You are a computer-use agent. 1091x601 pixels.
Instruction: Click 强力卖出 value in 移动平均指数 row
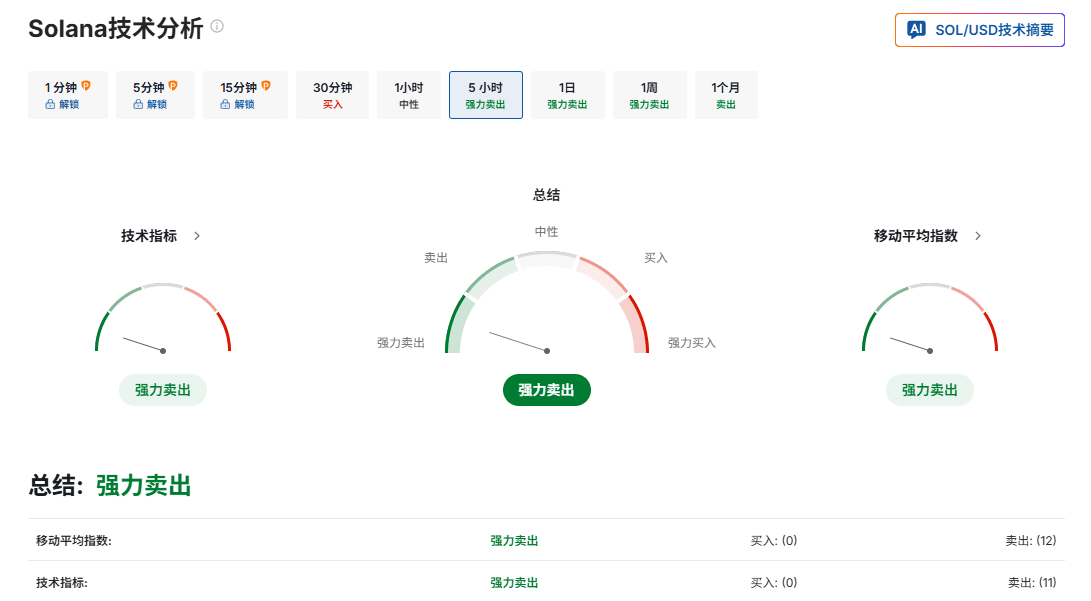click(514, 540)
